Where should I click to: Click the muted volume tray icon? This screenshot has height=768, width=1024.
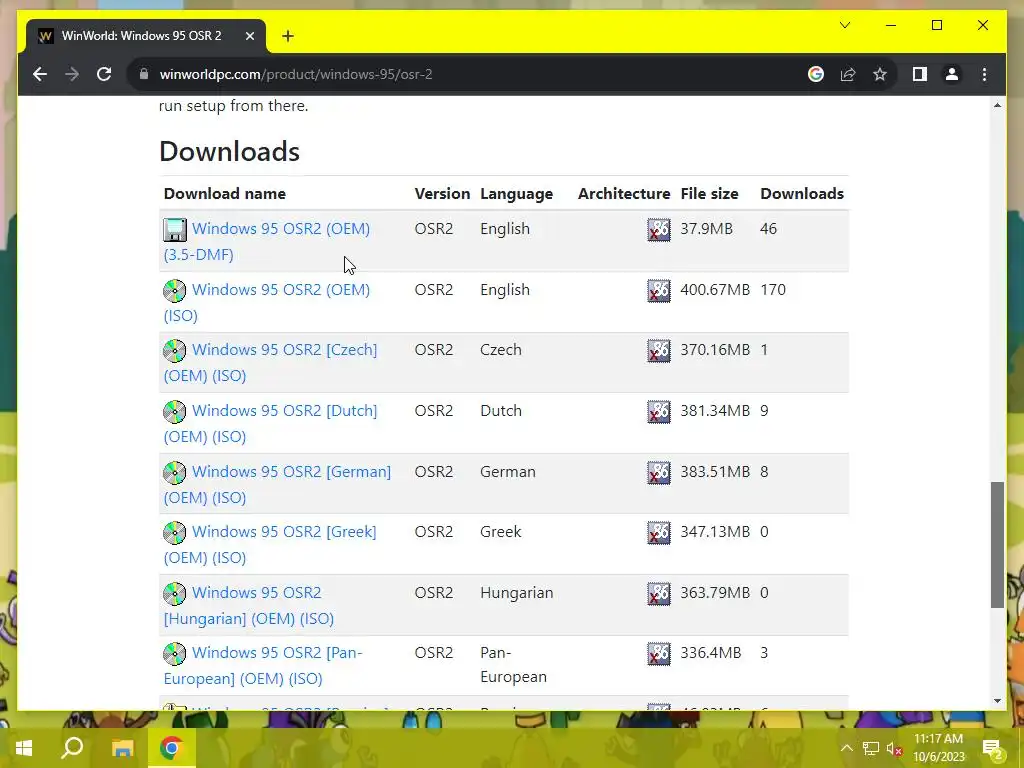[894, 748]
